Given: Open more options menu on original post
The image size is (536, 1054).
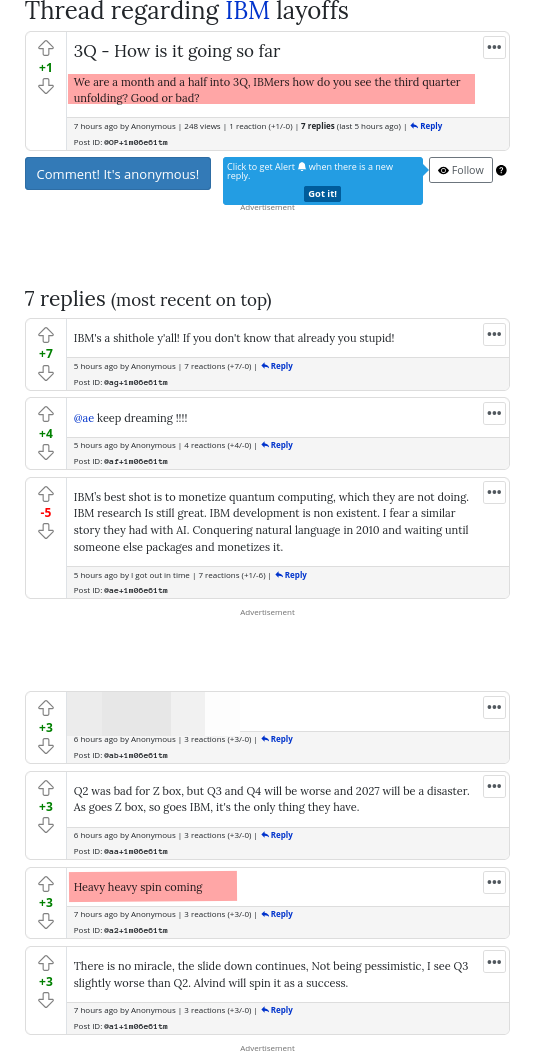Looking at the screenshot, I should click(494, 48).
